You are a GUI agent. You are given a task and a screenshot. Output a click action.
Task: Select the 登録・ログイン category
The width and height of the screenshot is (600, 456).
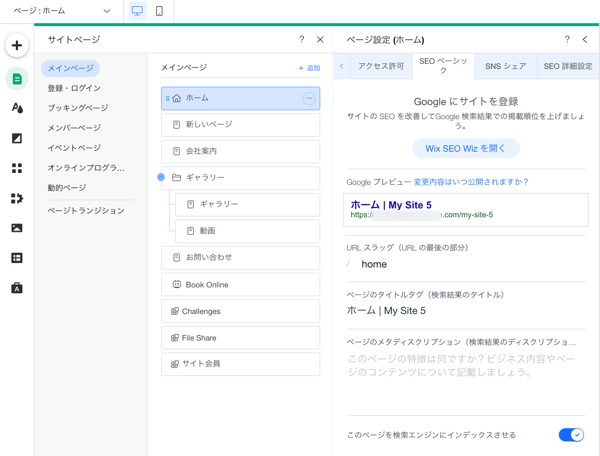coord(74,88)
